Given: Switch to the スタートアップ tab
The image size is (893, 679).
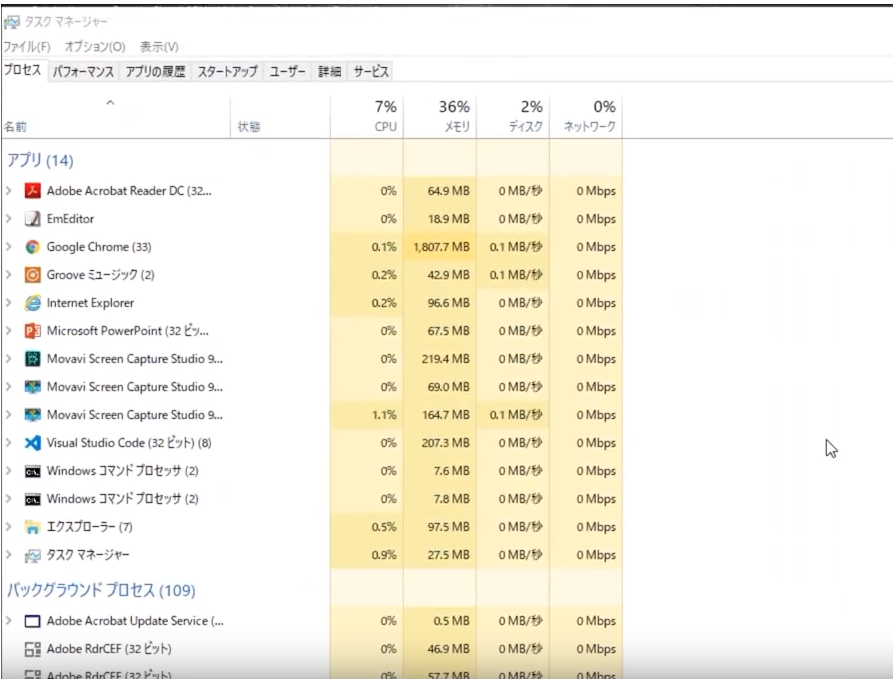Looking at the screenshot, I should point(227,72).
